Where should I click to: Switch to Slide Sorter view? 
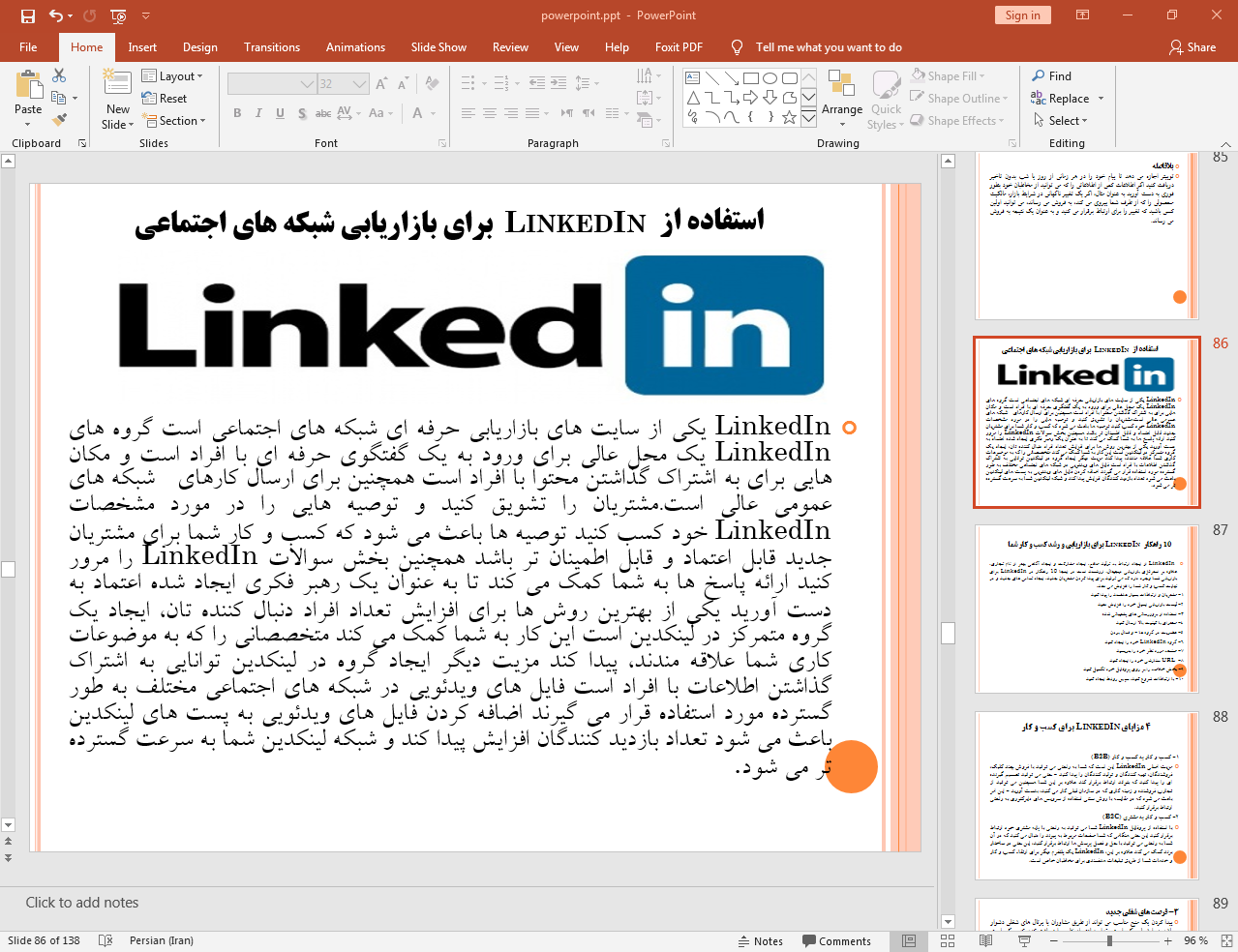[x=948, y=940]
